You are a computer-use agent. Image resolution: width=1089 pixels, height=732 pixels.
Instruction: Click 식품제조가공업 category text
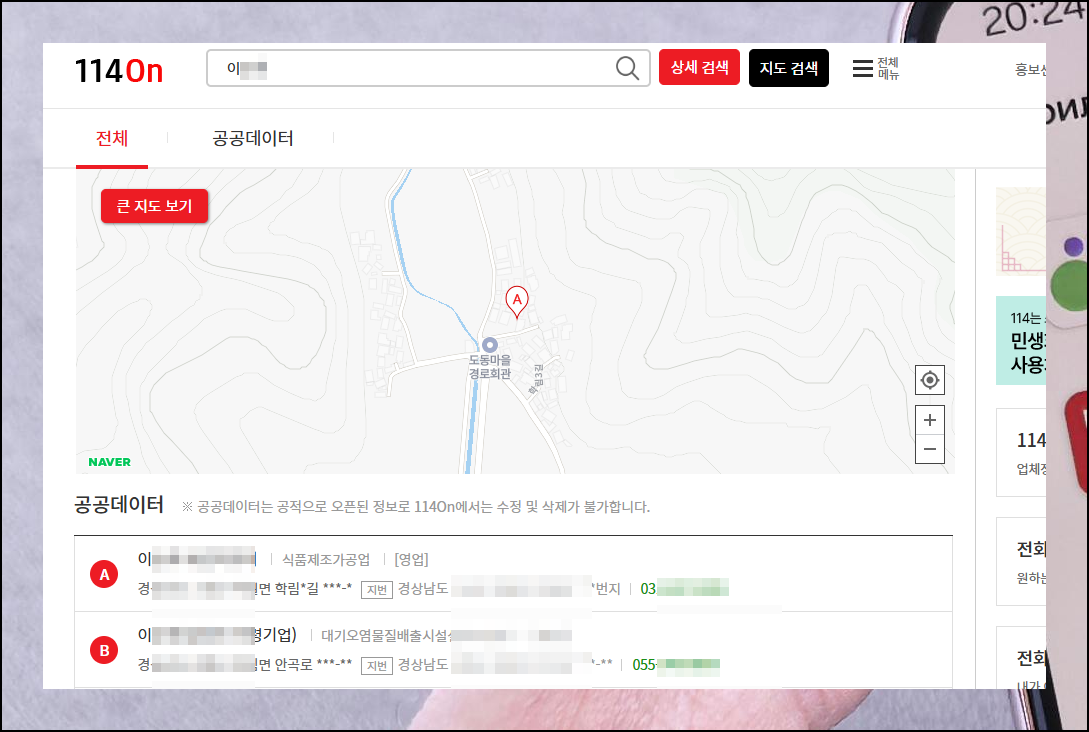pyautogui.click(x=326, y=560)
